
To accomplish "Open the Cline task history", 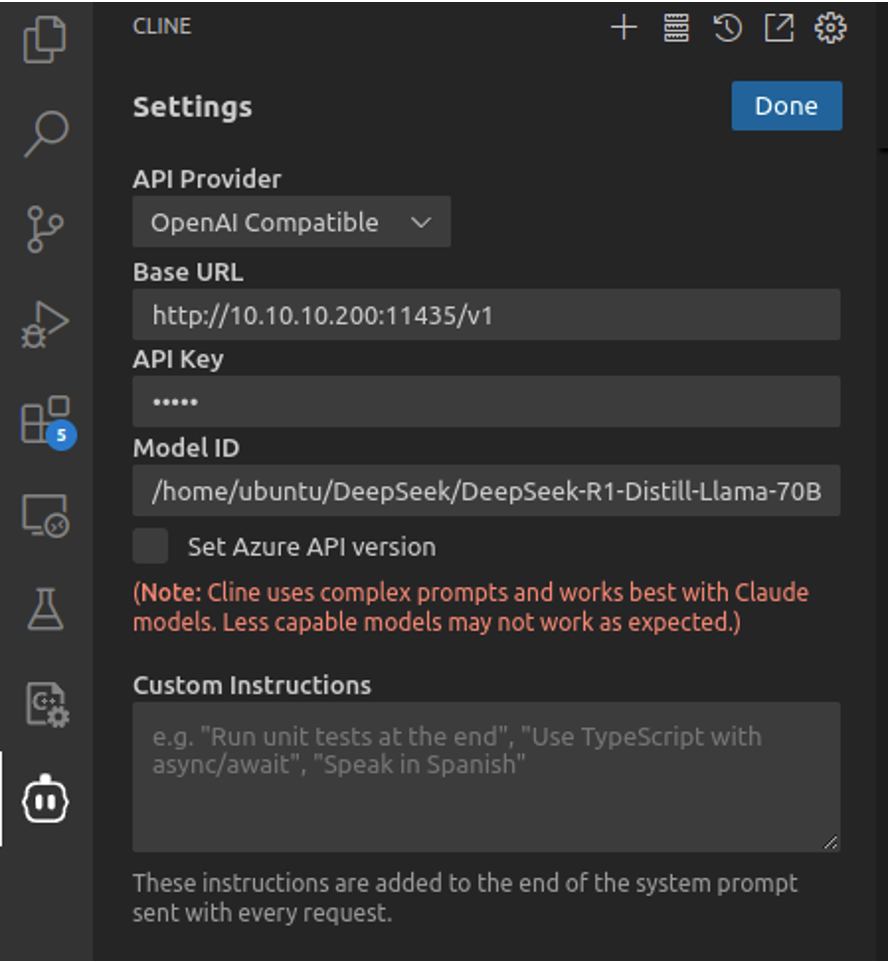I will (727, 28).
